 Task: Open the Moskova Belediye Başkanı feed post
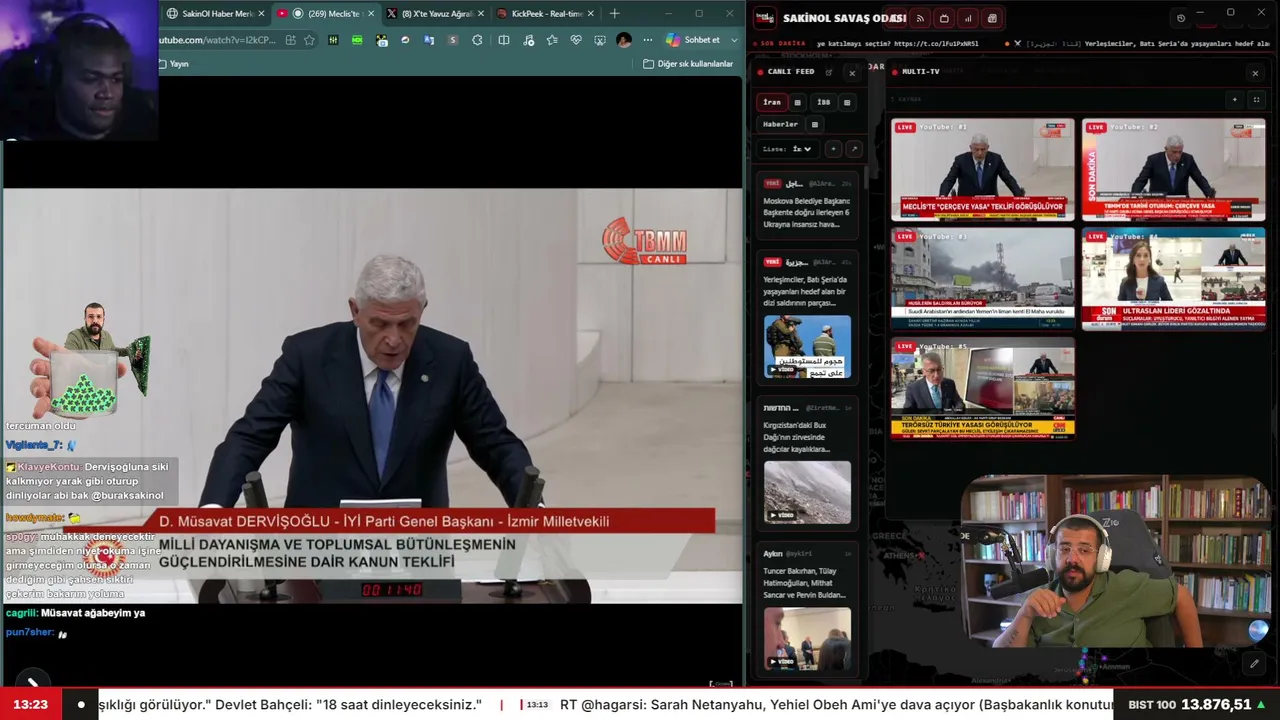tap(807, 205)
